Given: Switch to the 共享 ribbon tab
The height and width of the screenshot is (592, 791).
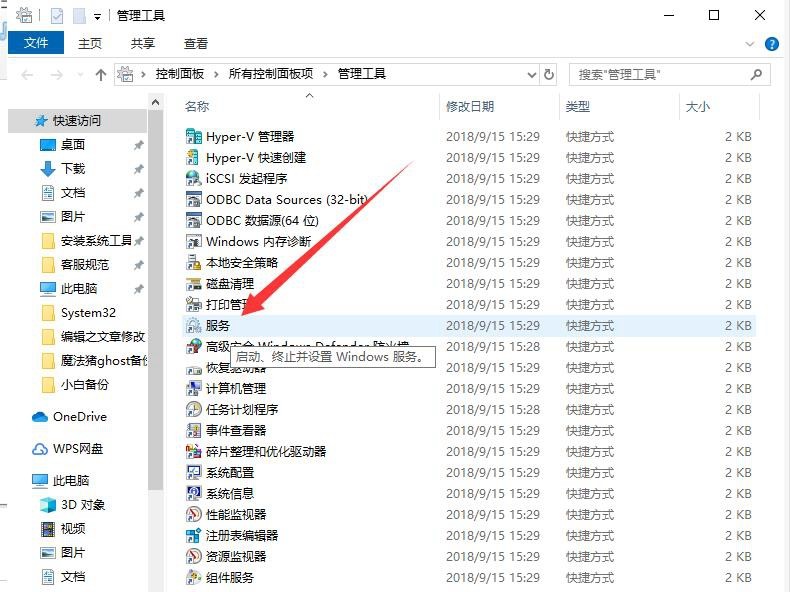Looking at the screenshot, I should pos(143,44).
